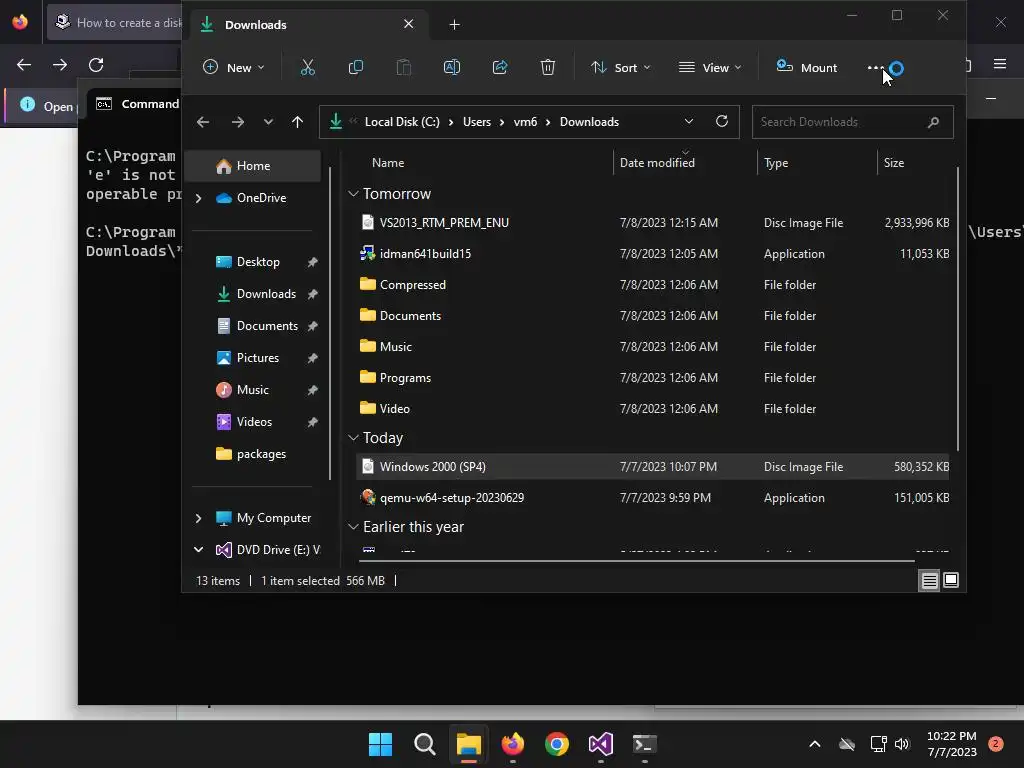The height and width of the screenshot is (768, 1024).
Task: Collapse the Earlier this year group
Action: click(353, 526)
